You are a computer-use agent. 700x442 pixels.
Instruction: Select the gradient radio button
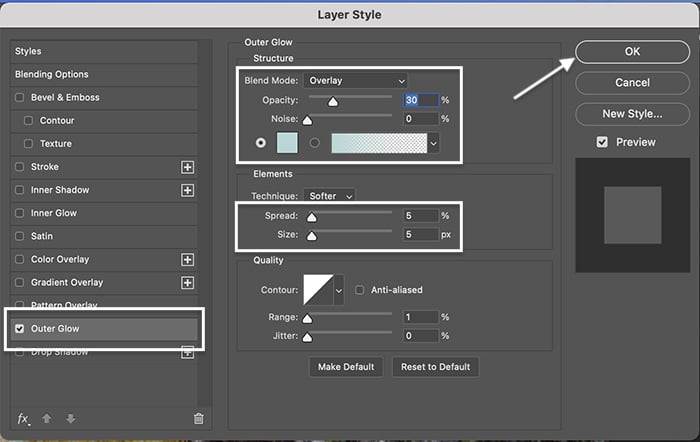click(x=315, y=143)
